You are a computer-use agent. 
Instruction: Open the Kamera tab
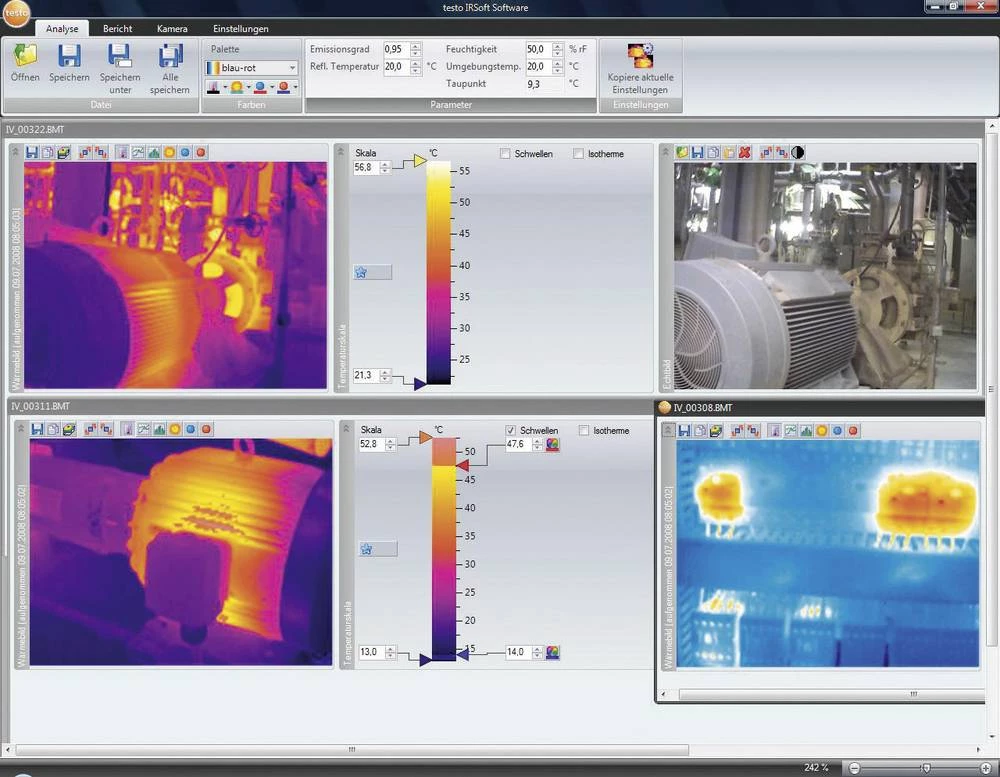pos(172,29)
